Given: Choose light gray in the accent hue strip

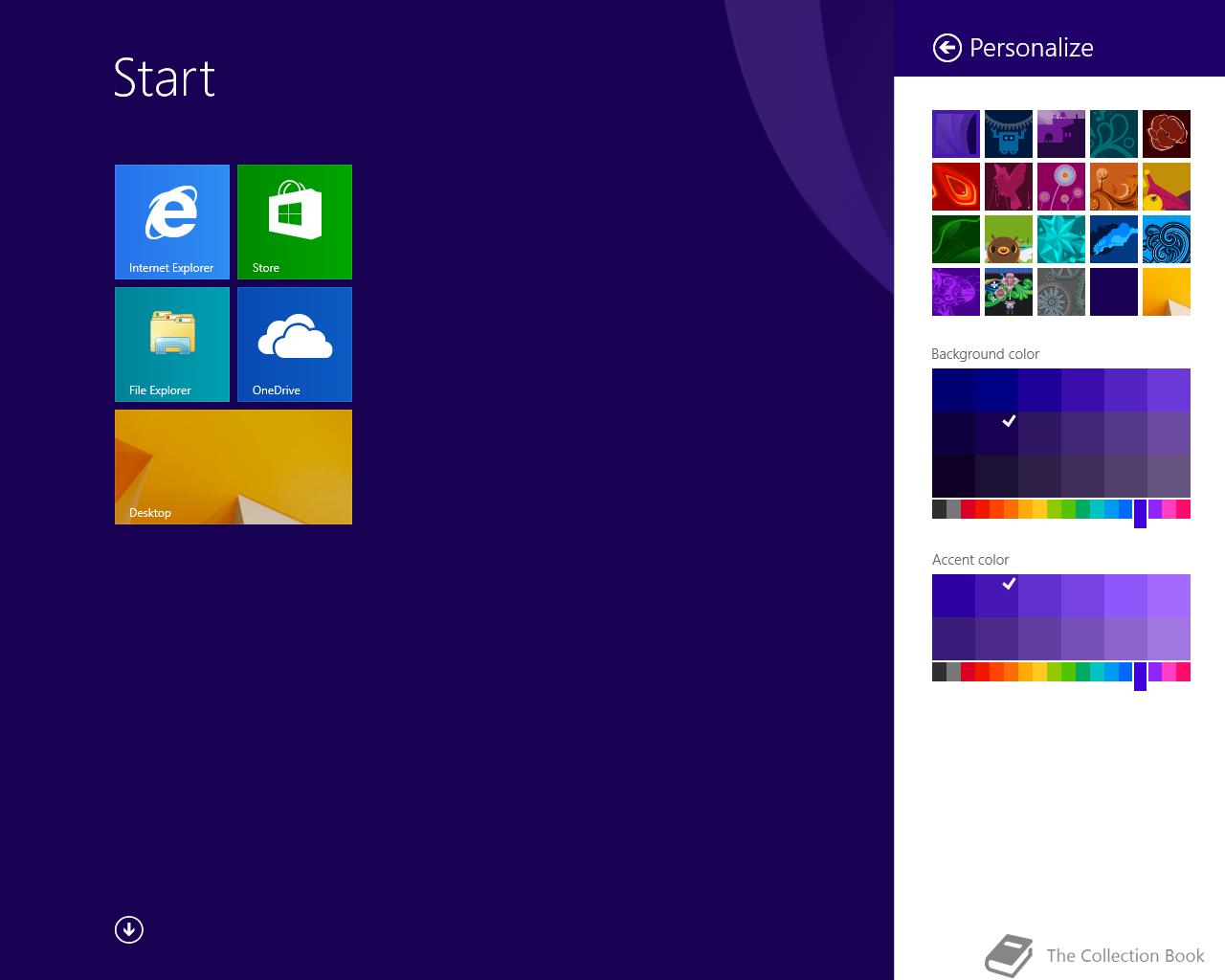Looking at the screenshot, I should [x=953, y=672].
